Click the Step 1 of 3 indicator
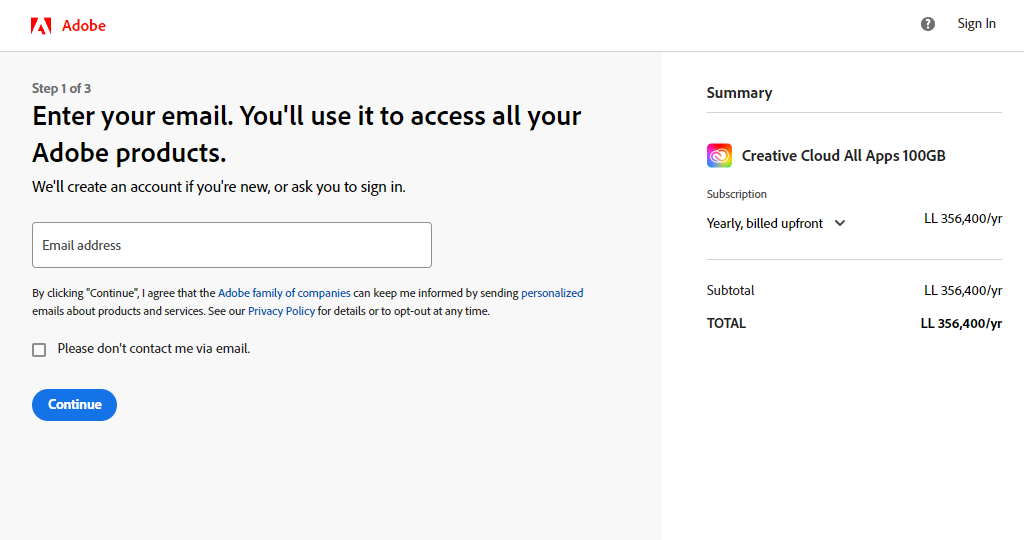This screenshot has width=1024, height=540. tap(61, 88)
